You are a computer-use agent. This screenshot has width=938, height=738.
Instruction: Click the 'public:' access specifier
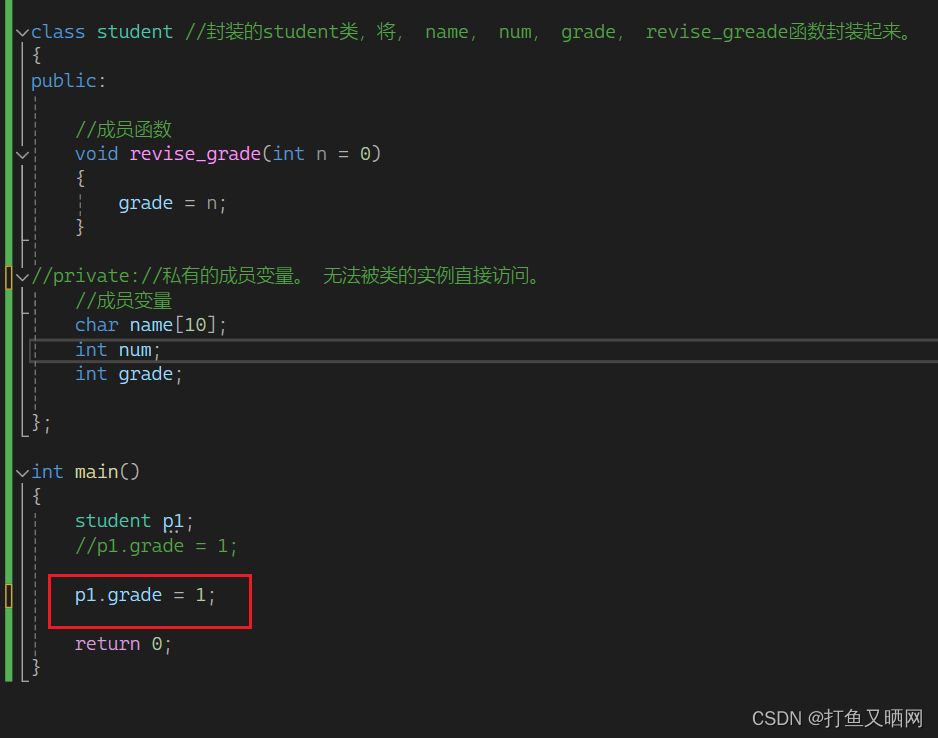point(68,81)
